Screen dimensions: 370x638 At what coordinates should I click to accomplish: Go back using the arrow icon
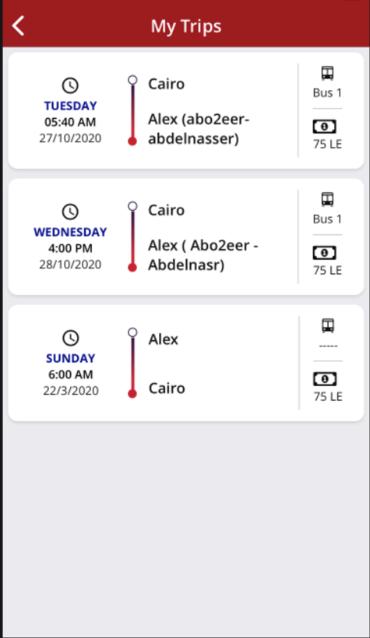(x=18, y=26)
